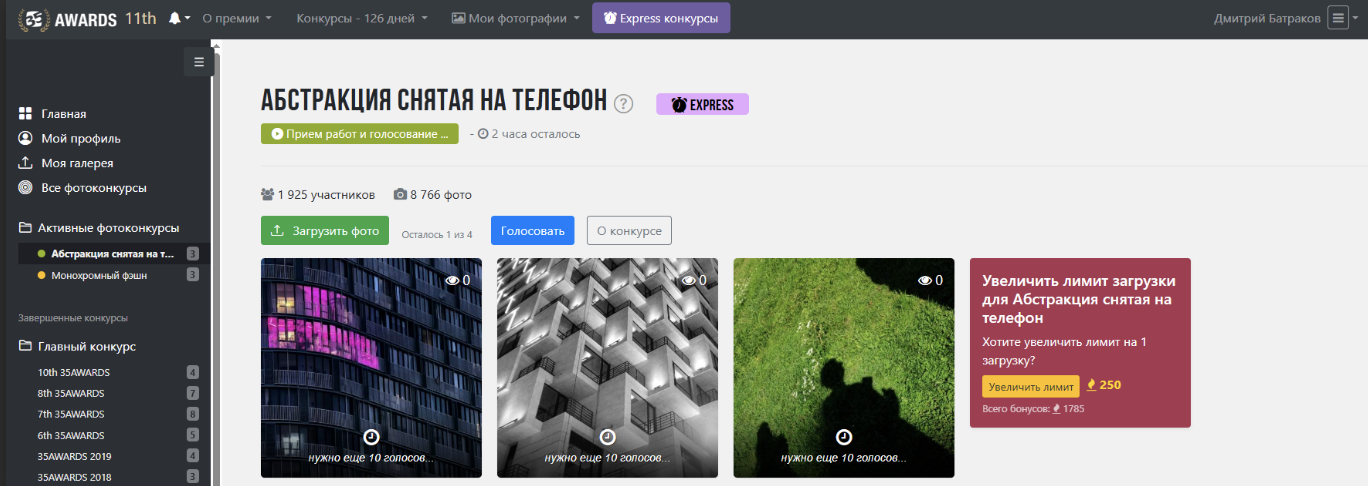Toggle the sidebar collapse button

click(199, 62)
